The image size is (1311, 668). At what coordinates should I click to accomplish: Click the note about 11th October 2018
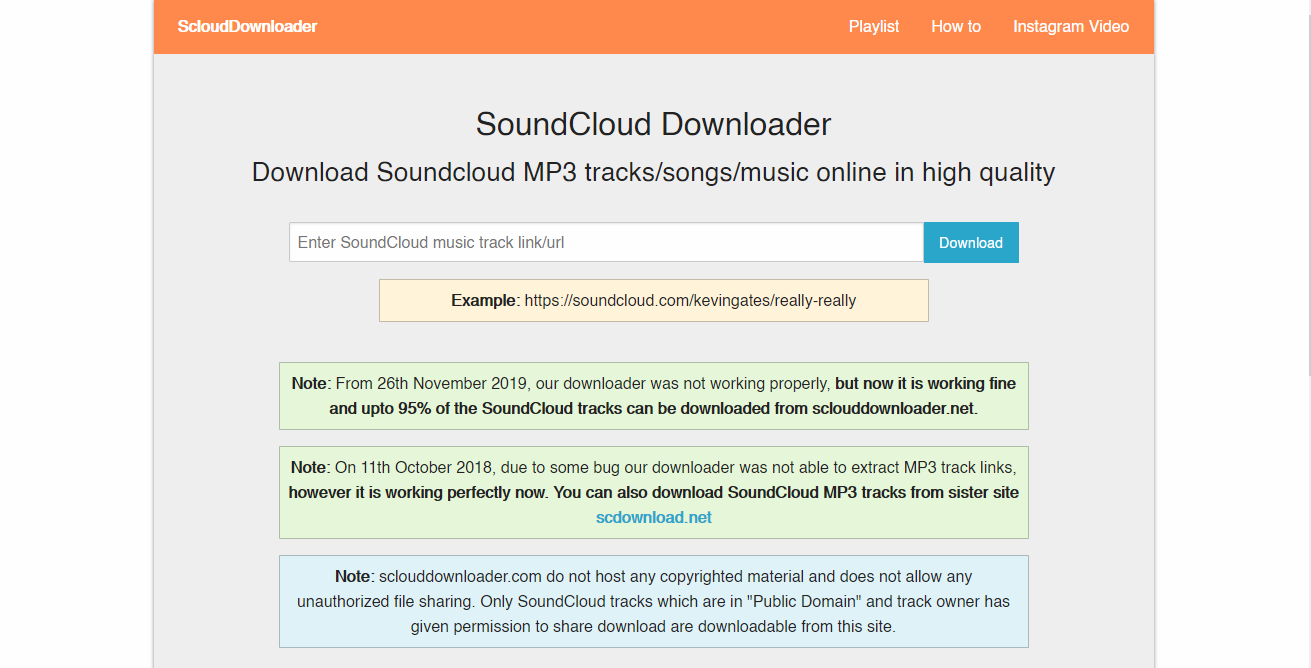[x=654, y=492]
